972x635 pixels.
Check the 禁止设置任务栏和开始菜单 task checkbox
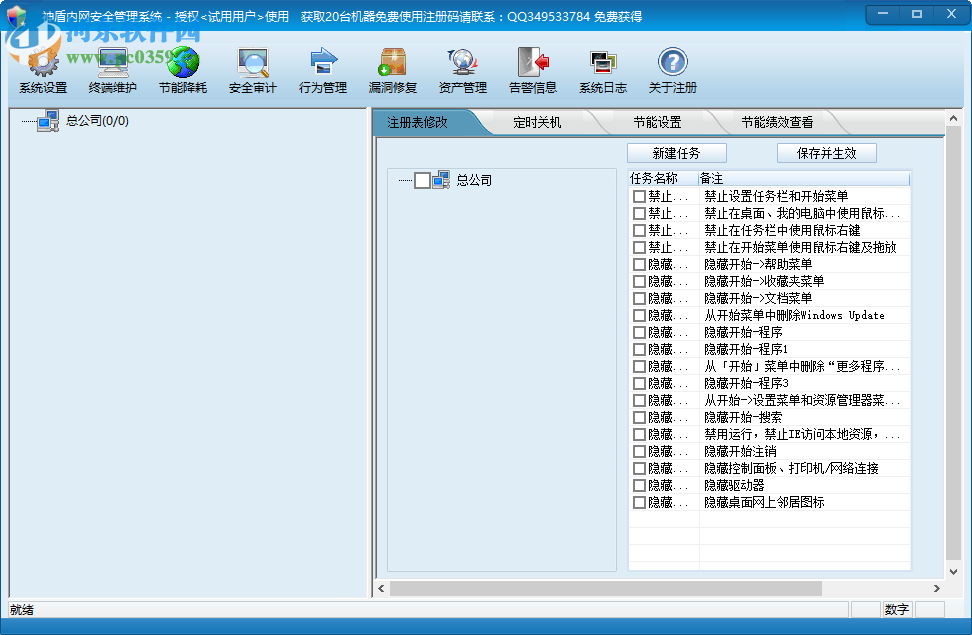coord(639,197)
